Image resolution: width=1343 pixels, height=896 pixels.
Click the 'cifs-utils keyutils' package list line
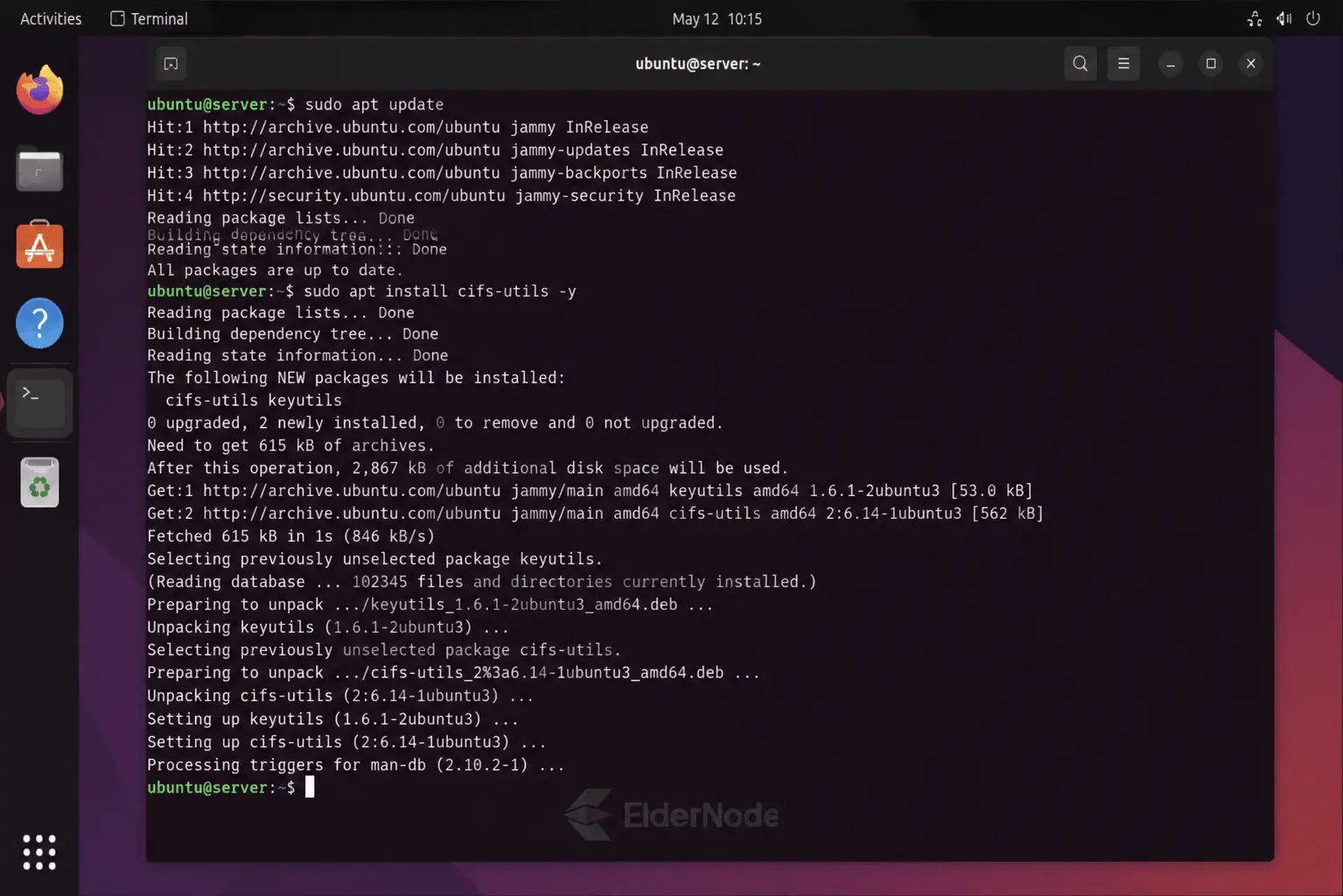point(254,400)
